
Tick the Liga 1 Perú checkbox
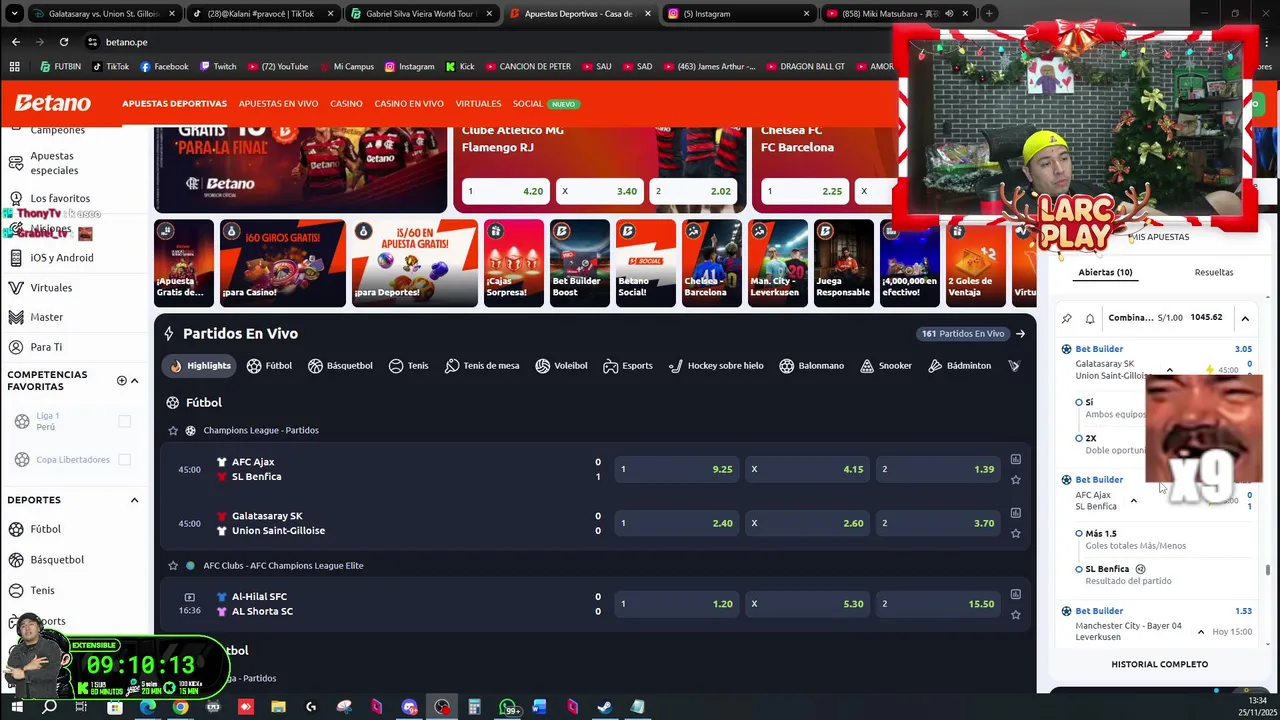pyautogui.click(x=124, y=422)
